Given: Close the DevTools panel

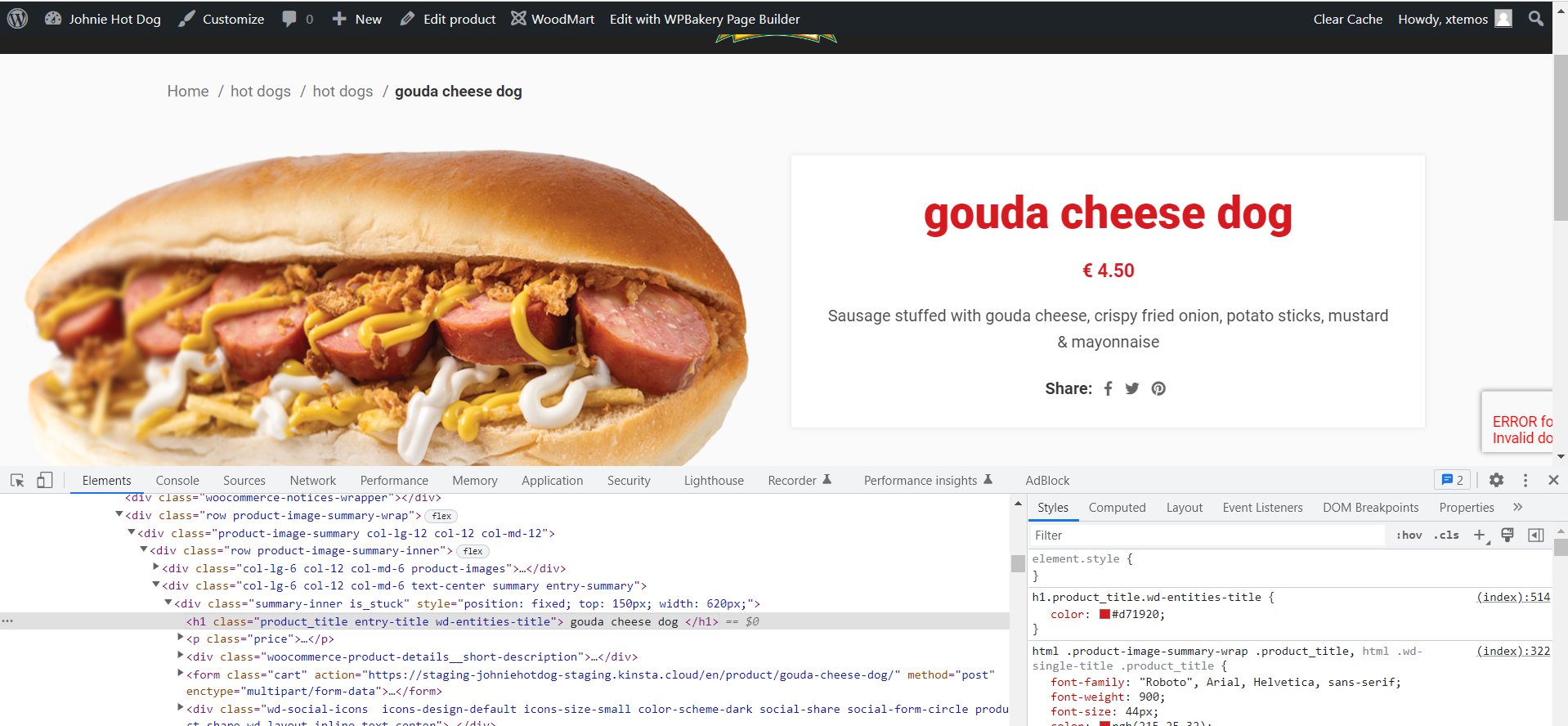Looking at the screenshot, I should tap(1553, 481).
